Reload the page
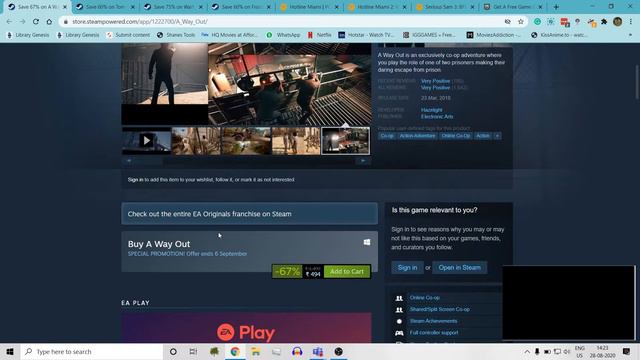640x360 pixels. (36, 22)
